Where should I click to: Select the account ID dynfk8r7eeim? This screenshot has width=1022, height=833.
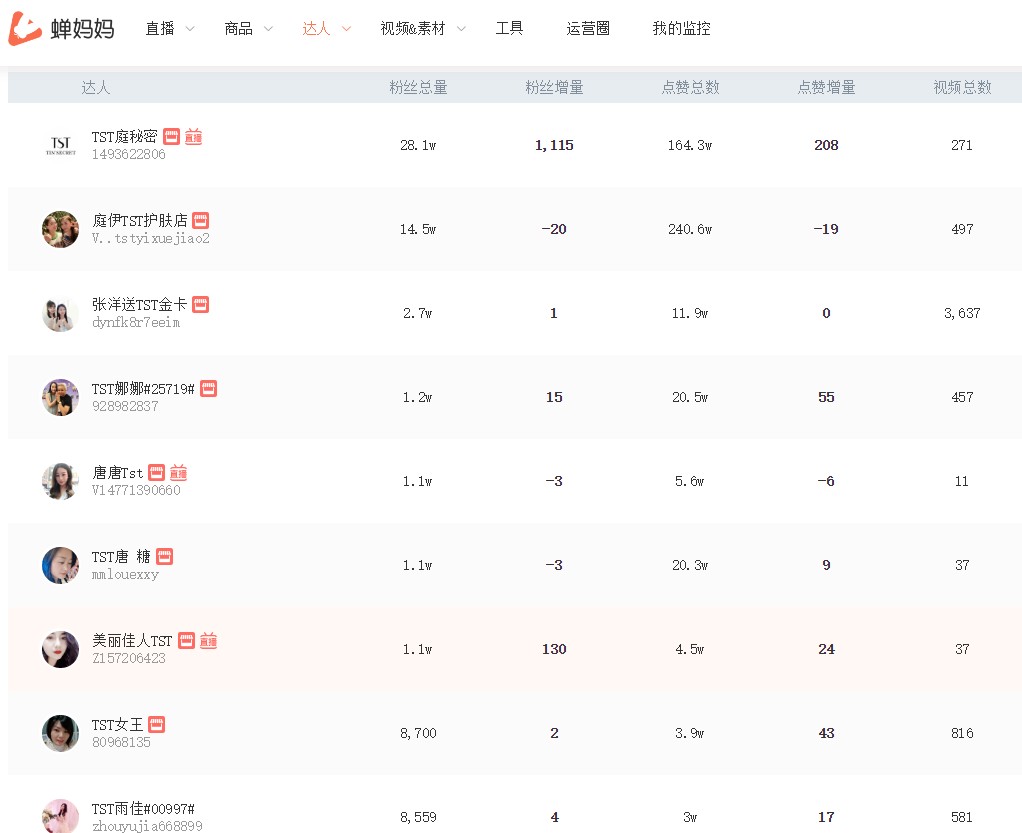point(136,323)
